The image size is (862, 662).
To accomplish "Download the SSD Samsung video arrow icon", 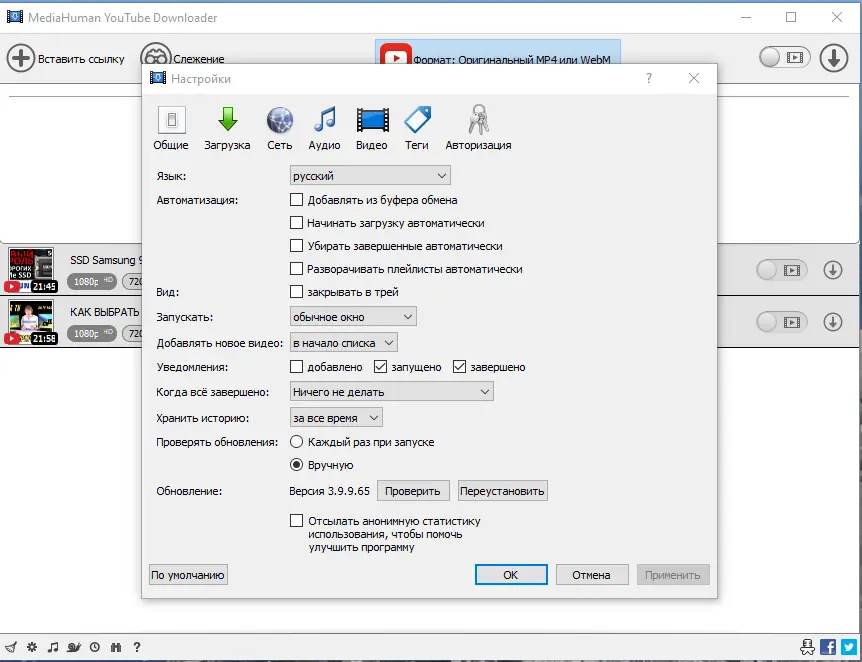I will click(x=833, y=270).
